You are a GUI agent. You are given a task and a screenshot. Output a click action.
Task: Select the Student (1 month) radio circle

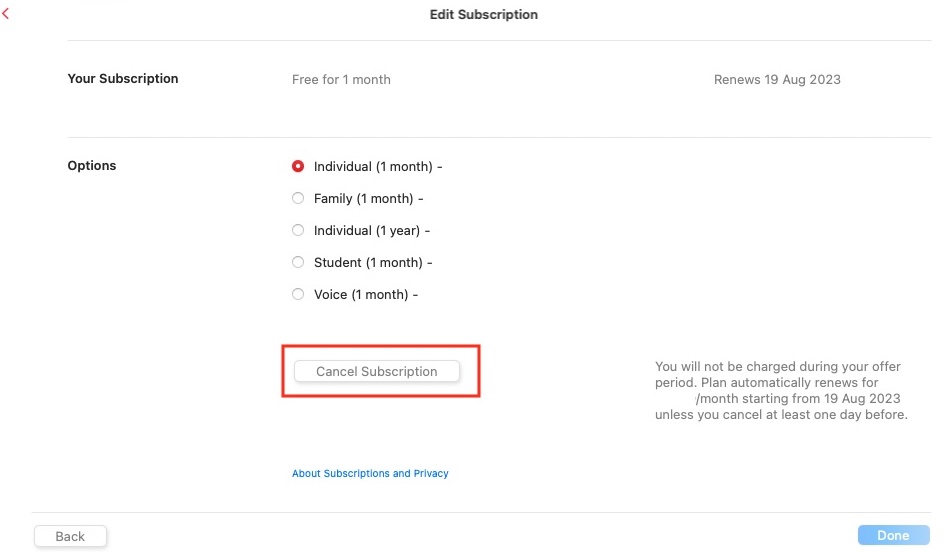tap(298, 262)
